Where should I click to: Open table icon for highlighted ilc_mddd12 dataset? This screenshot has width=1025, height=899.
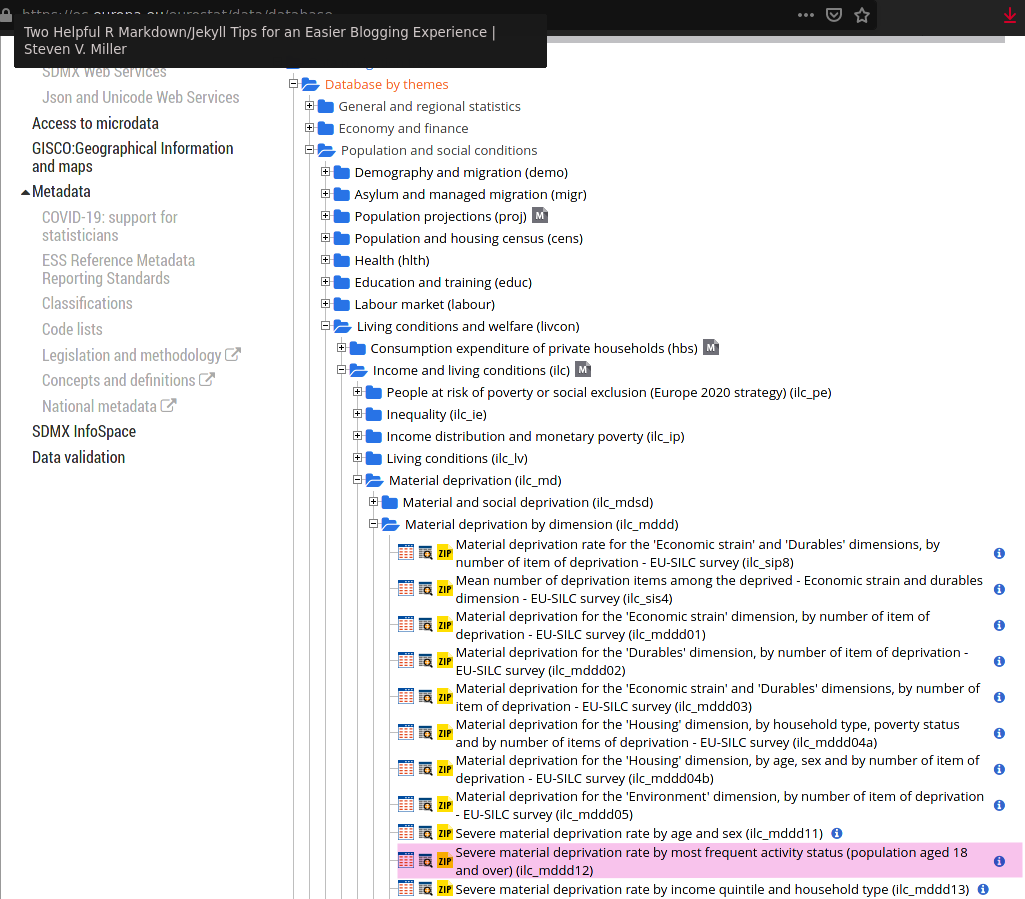[x=406, y=861]
